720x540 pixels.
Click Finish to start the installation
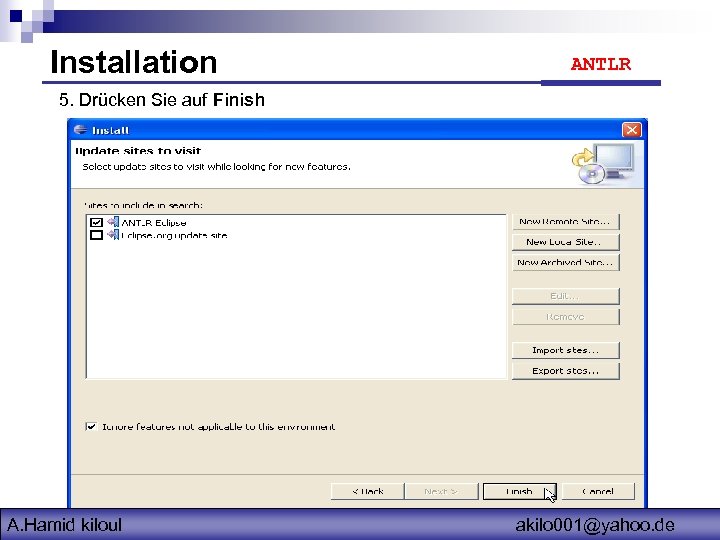pyautogui.click(x=519, y=491)
